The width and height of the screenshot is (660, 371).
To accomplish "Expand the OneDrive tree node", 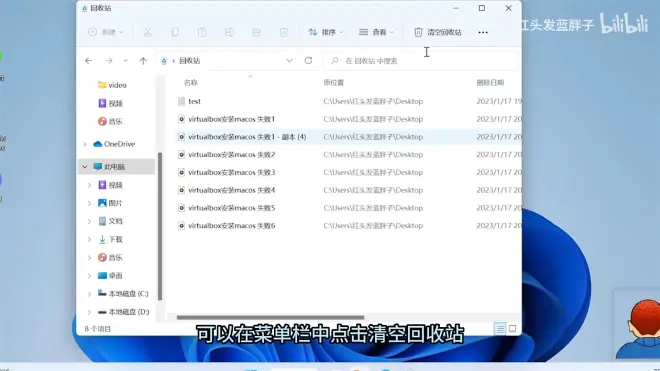I will (x=85, y=144).
